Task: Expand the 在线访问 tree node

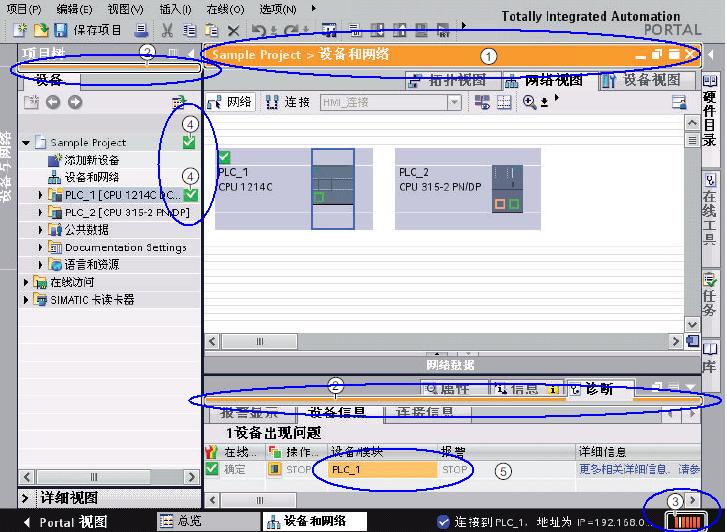Action: click(x=26, y=282)
